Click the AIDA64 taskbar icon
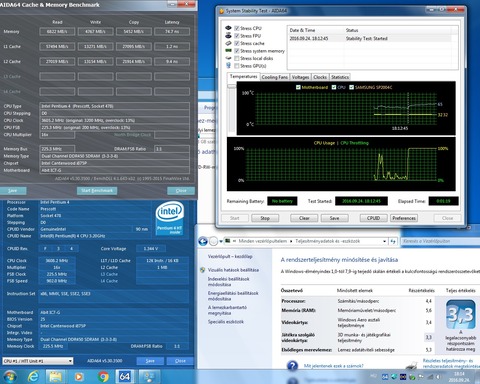The image size is (480, 384). [x=125, y=377]
